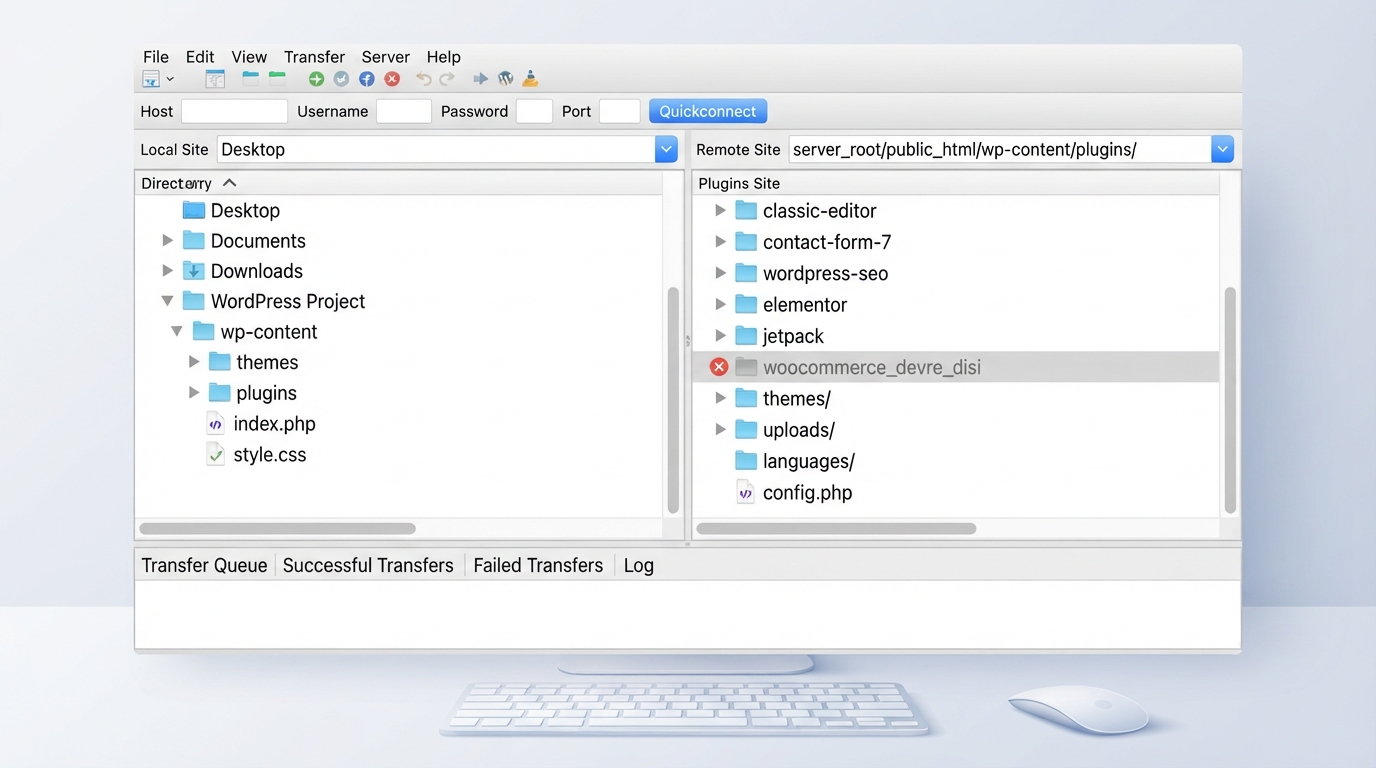Open the Server menu
This screenshot has height=768, width=1376.
386,57
